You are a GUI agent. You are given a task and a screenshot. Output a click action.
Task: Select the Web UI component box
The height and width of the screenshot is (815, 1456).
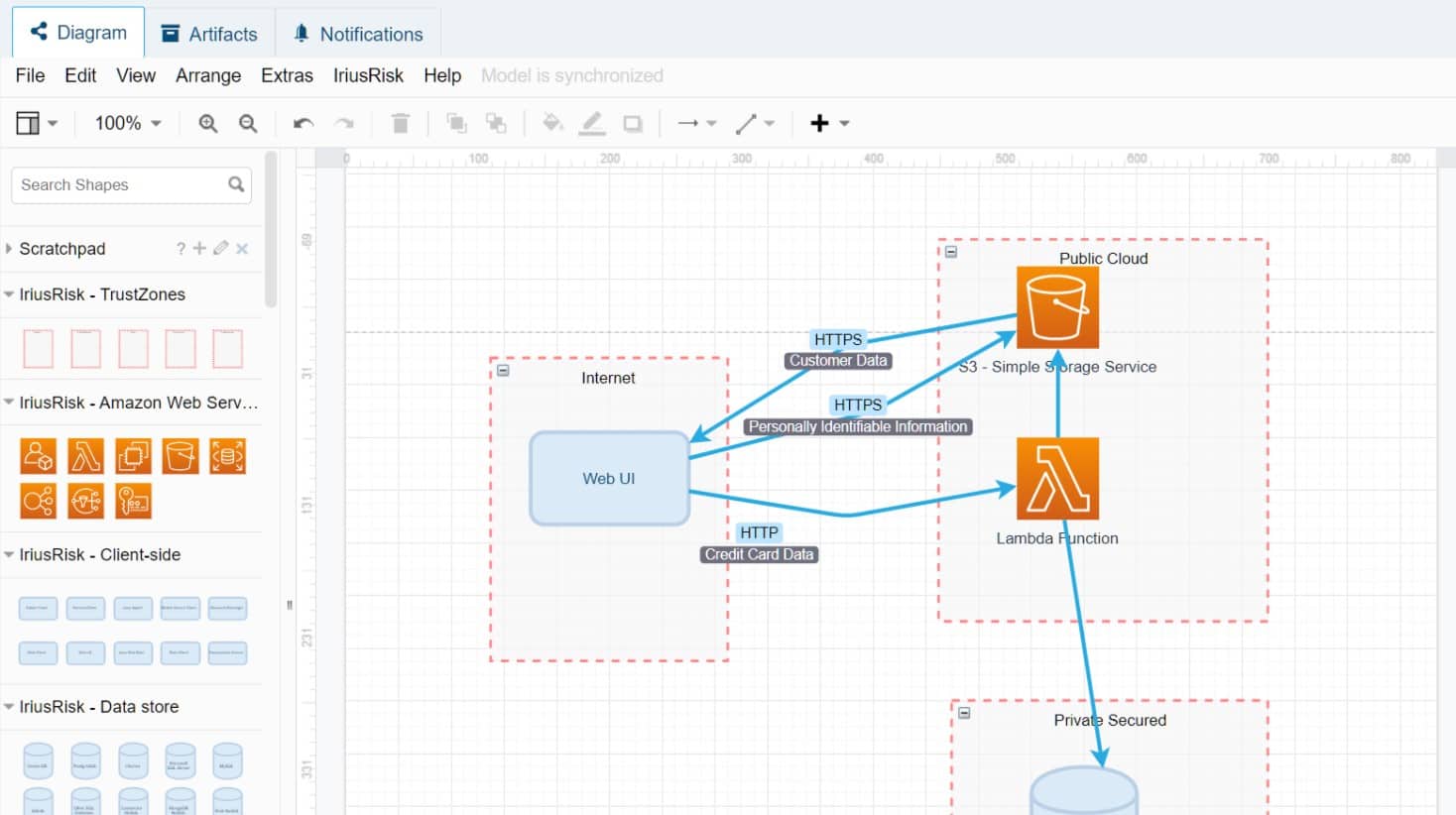[609, 478]
